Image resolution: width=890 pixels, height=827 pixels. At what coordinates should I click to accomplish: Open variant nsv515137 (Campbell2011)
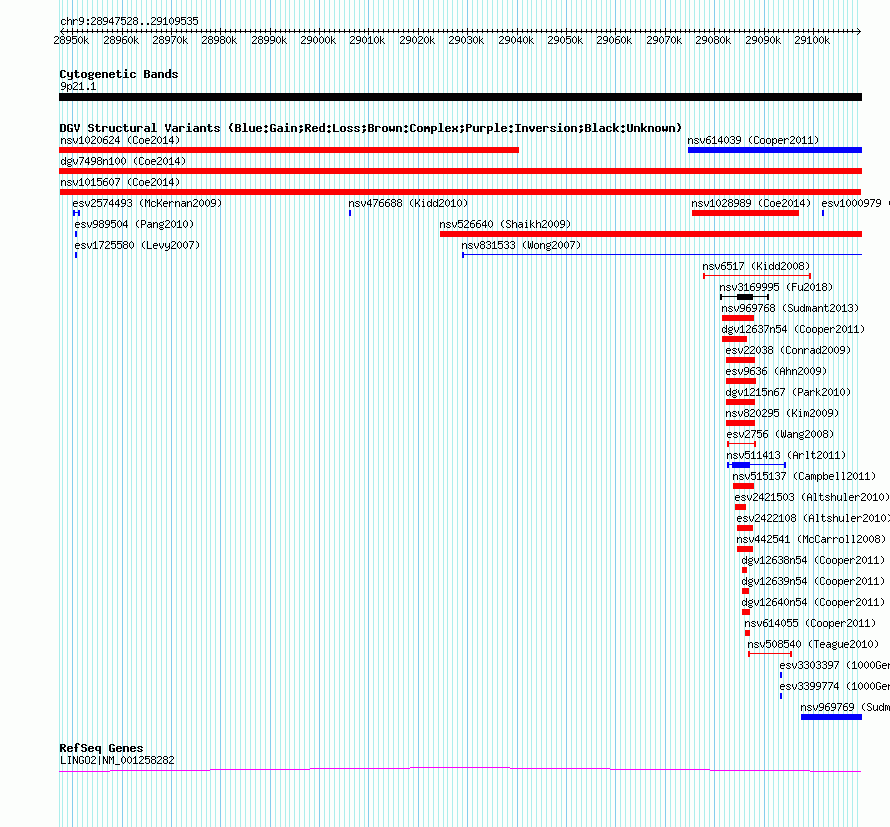804,476
